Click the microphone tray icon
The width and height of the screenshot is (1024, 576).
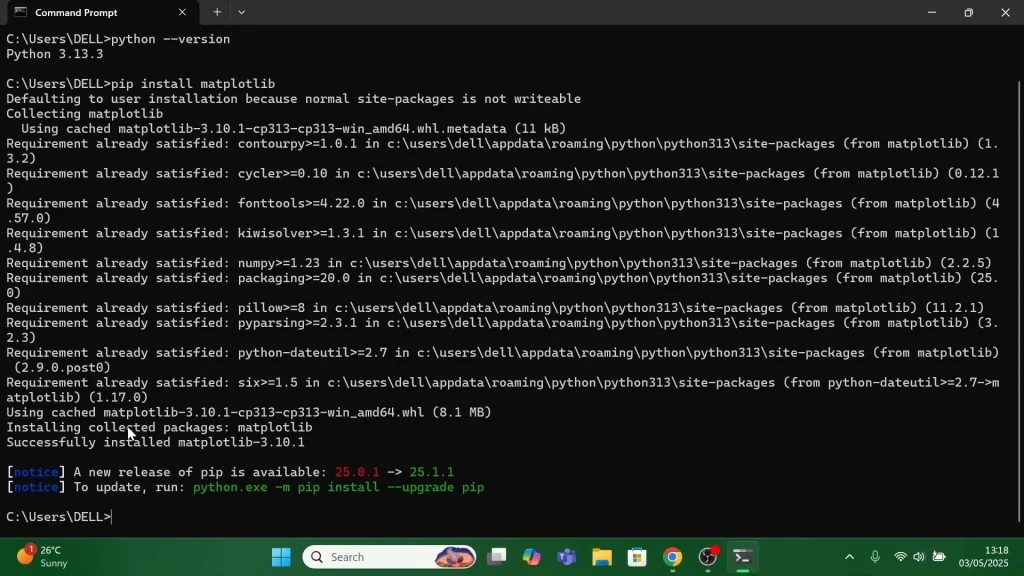coord(875,557)
